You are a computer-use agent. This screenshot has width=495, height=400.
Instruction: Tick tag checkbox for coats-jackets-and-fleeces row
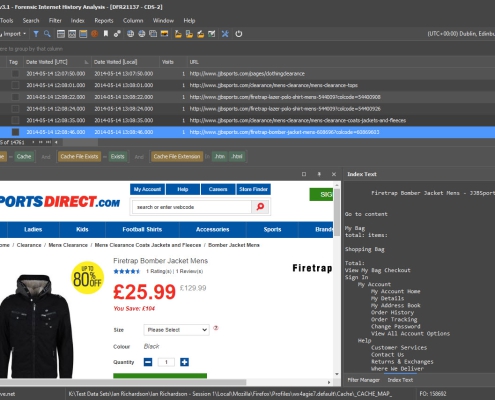[15, 120]
